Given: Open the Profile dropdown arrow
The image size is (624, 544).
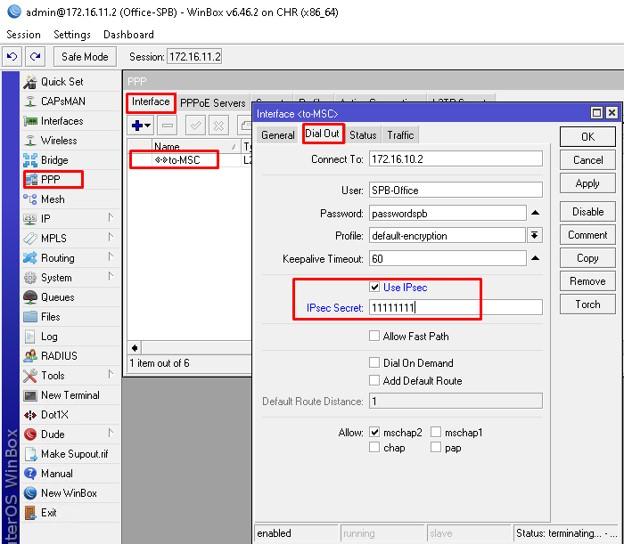Looking at the screenshot, I should click(534, 236).
